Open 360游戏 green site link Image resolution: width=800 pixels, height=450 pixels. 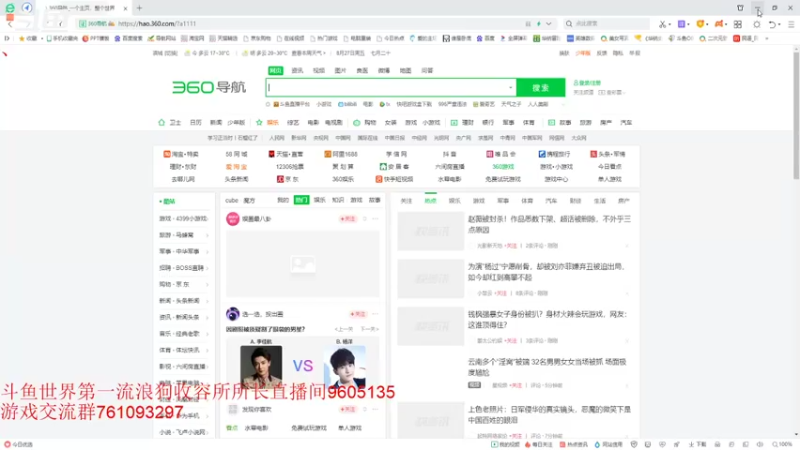tap(503, 167)
